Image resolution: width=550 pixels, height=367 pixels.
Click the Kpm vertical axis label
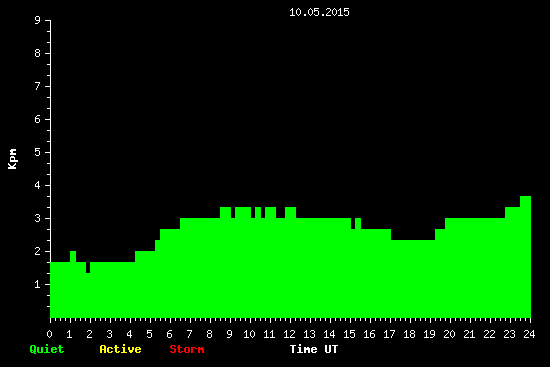point(13,159)
